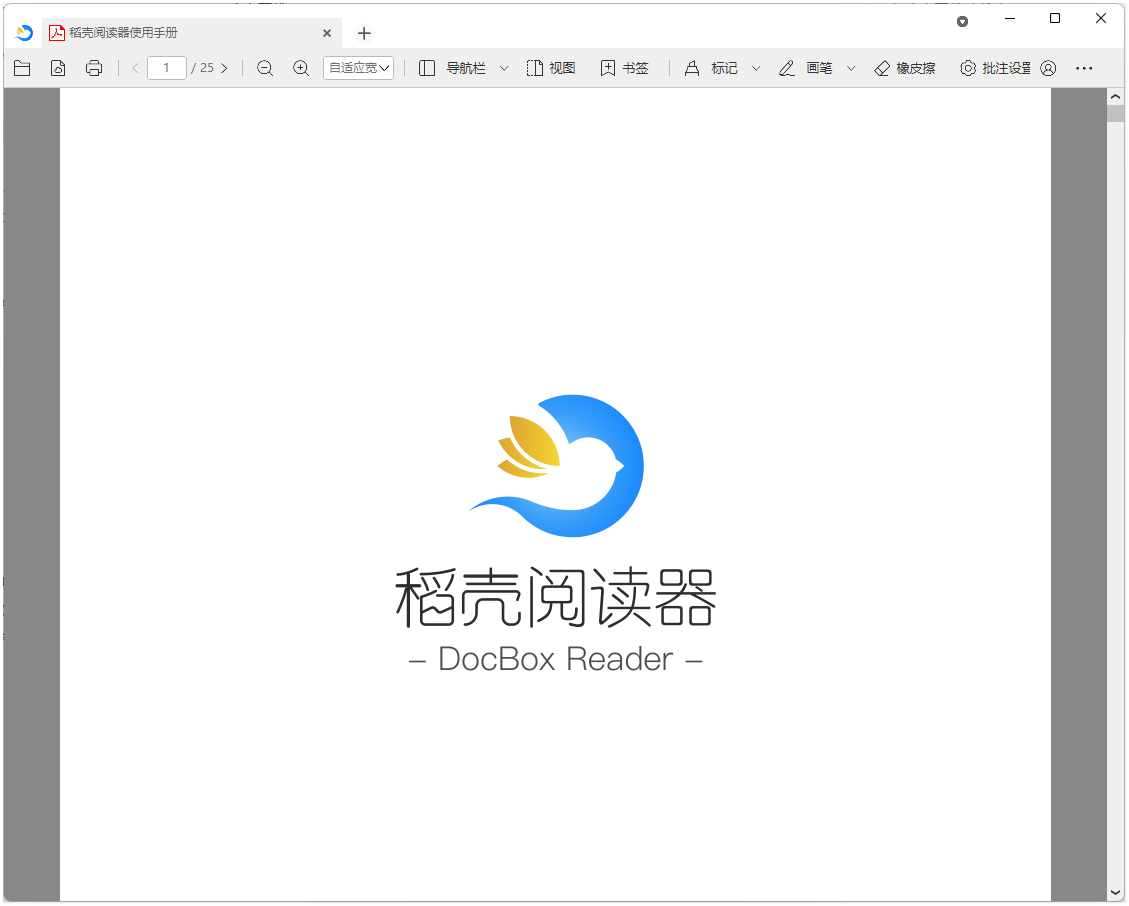Select the 橡皮擦 eraser tool
This screenshot has width=1129, height=906.
[904, 68]
